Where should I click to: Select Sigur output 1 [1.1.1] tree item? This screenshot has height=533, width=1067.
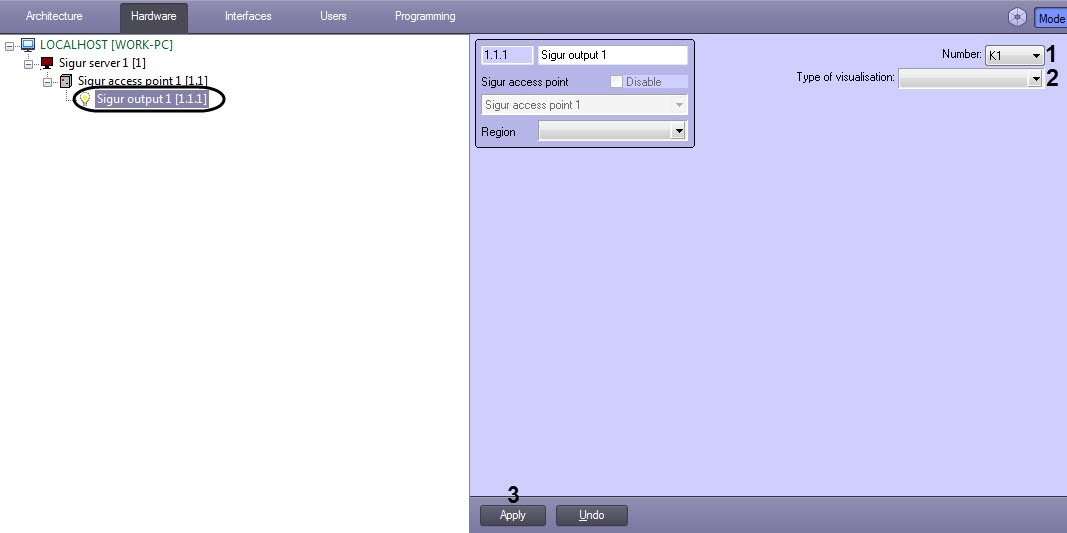pyautogui.click(x=151, y=99)
